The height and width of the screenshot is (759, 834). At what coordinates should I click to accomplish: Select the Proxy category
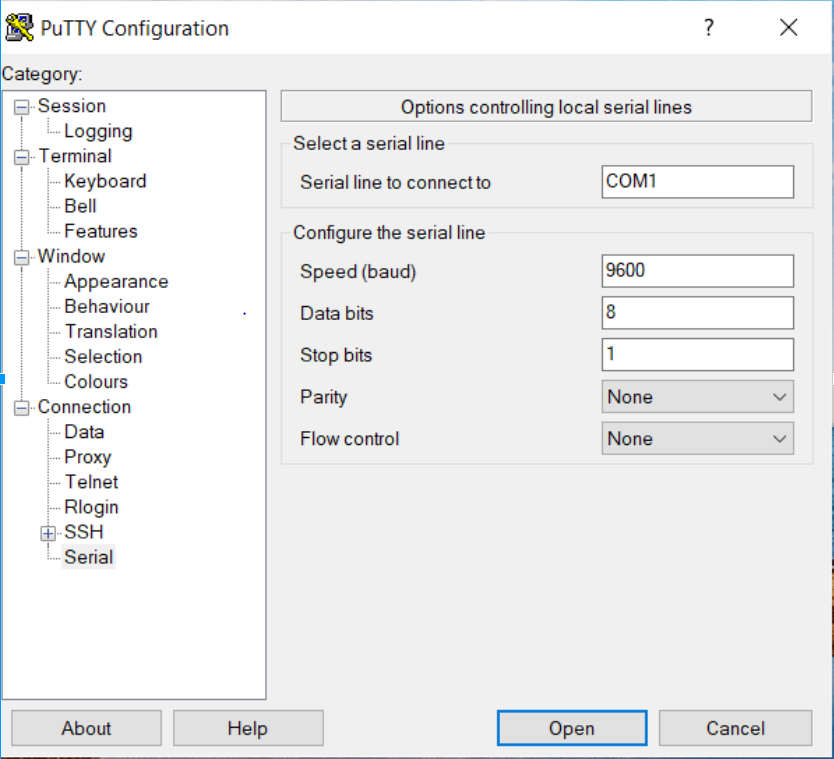click(88, 456)
